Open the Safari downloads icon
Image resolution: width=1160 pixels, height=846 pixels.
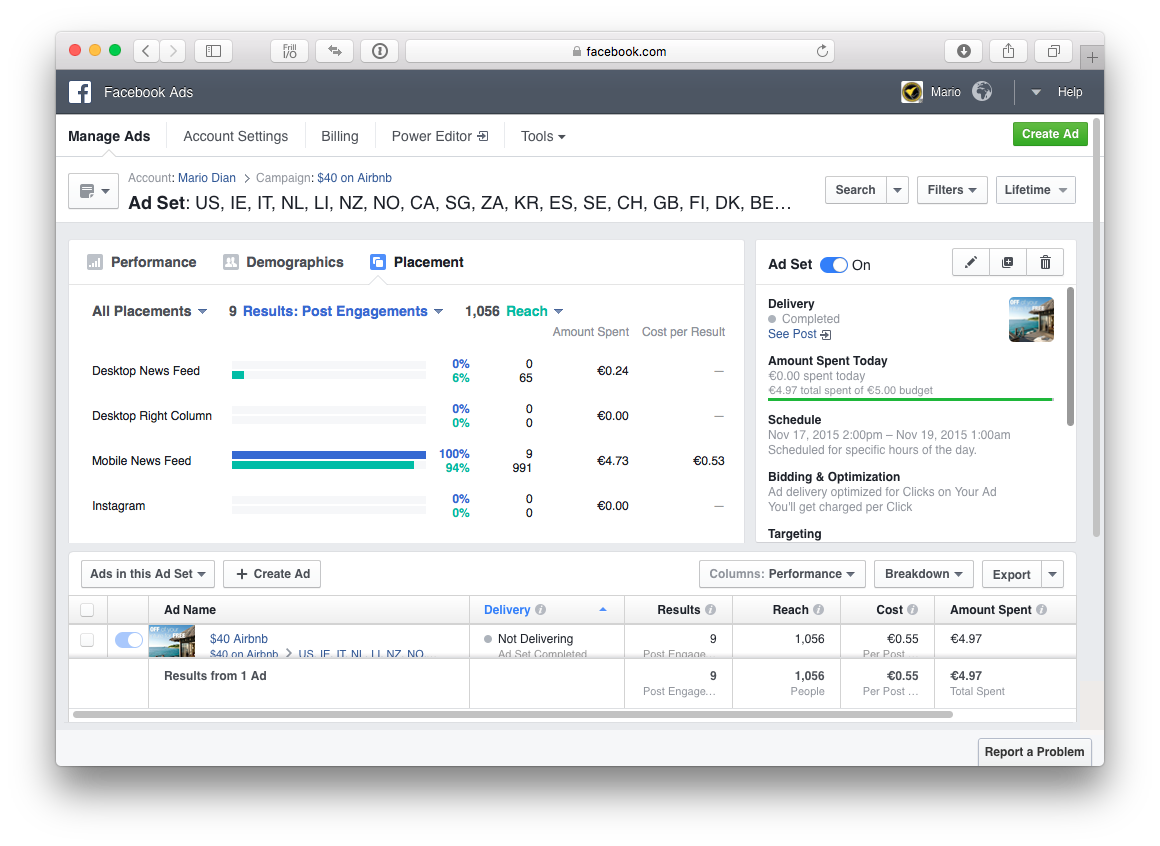click(x=963, y=51)
